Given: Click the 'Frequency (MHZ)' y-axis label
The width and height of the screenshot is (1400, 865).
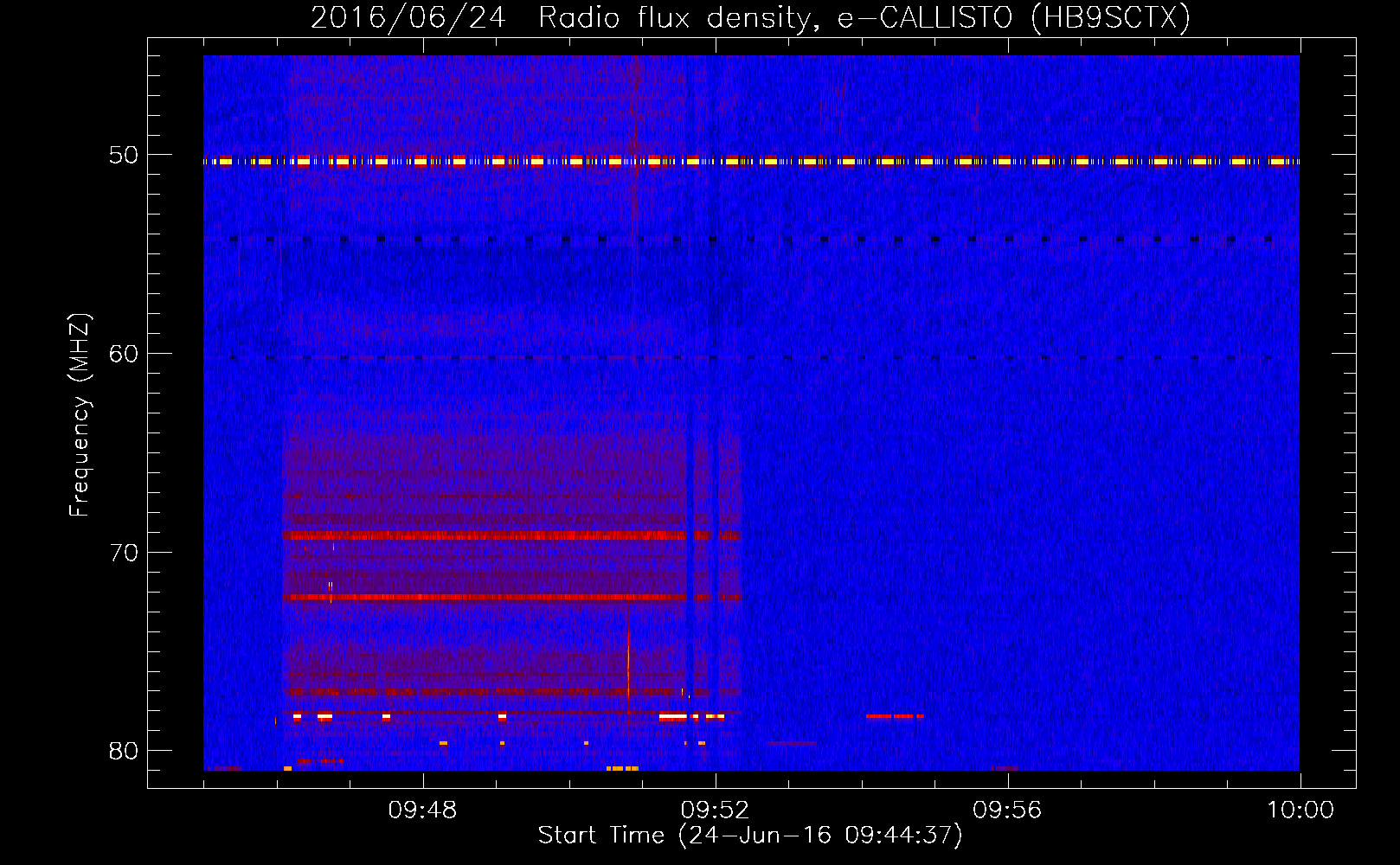Looking at the screenshot, I should click(x=79, y=415).
